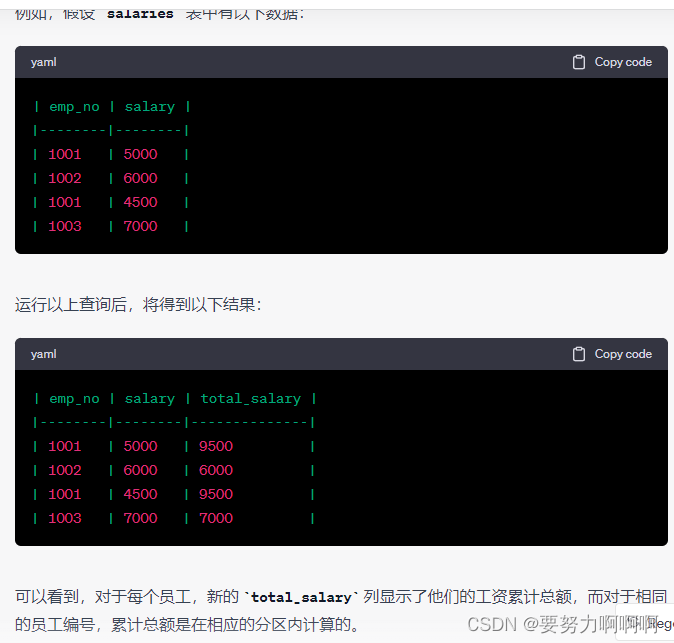
Task: Copy code of the total_salary result block
Action: [612, 354]
